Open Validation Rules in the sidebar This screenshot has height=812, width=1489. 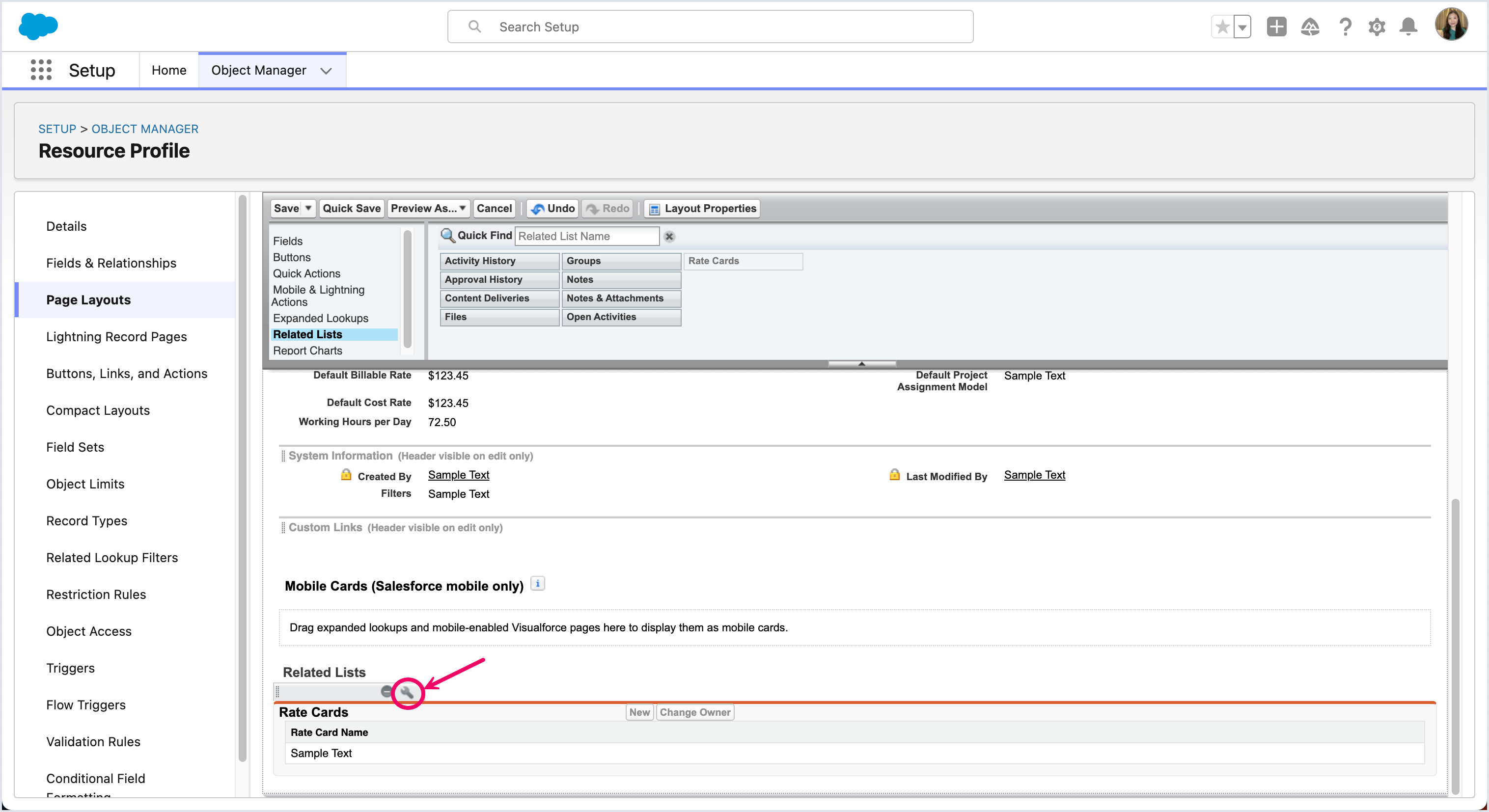click(x=93, y=741)
